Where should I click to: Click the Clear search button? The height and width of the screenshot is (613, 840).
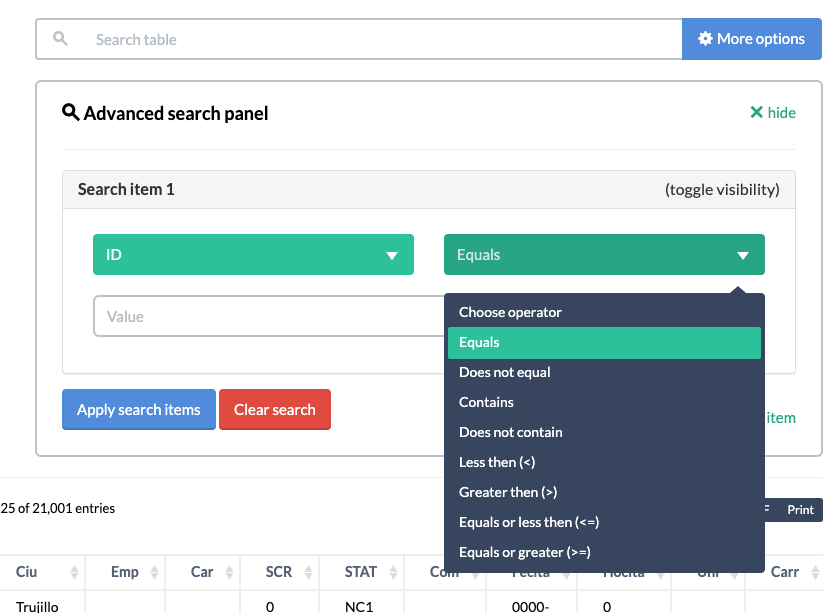(x=275, y=409)
